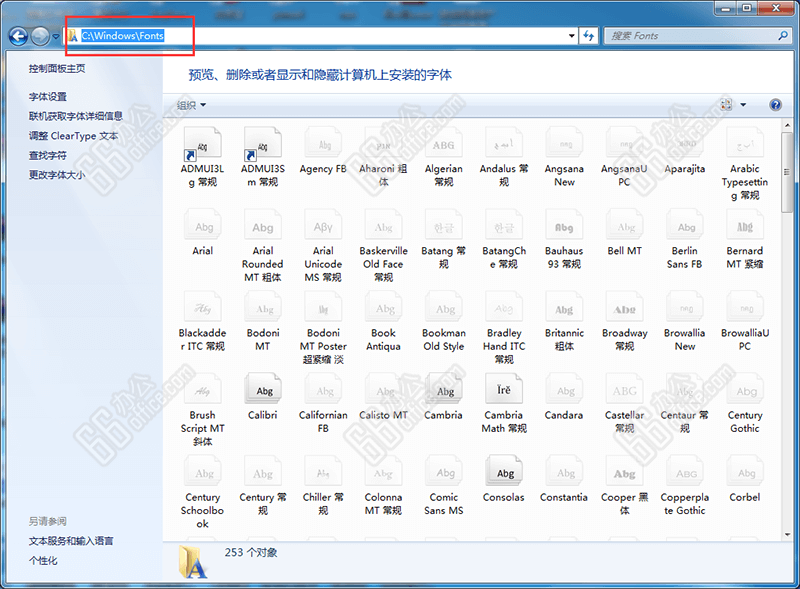Screen dimensions: 800x589
Task: Open 更改字体大小 link
Action: point(57,175)
